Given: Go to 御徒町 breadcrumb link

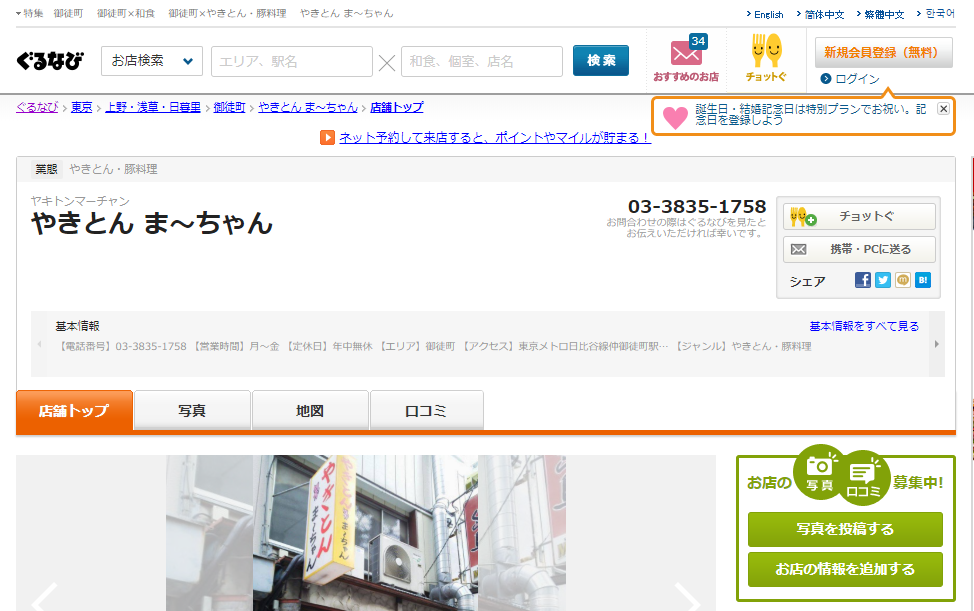Looking at the screenshot, I should pos(229,107).
